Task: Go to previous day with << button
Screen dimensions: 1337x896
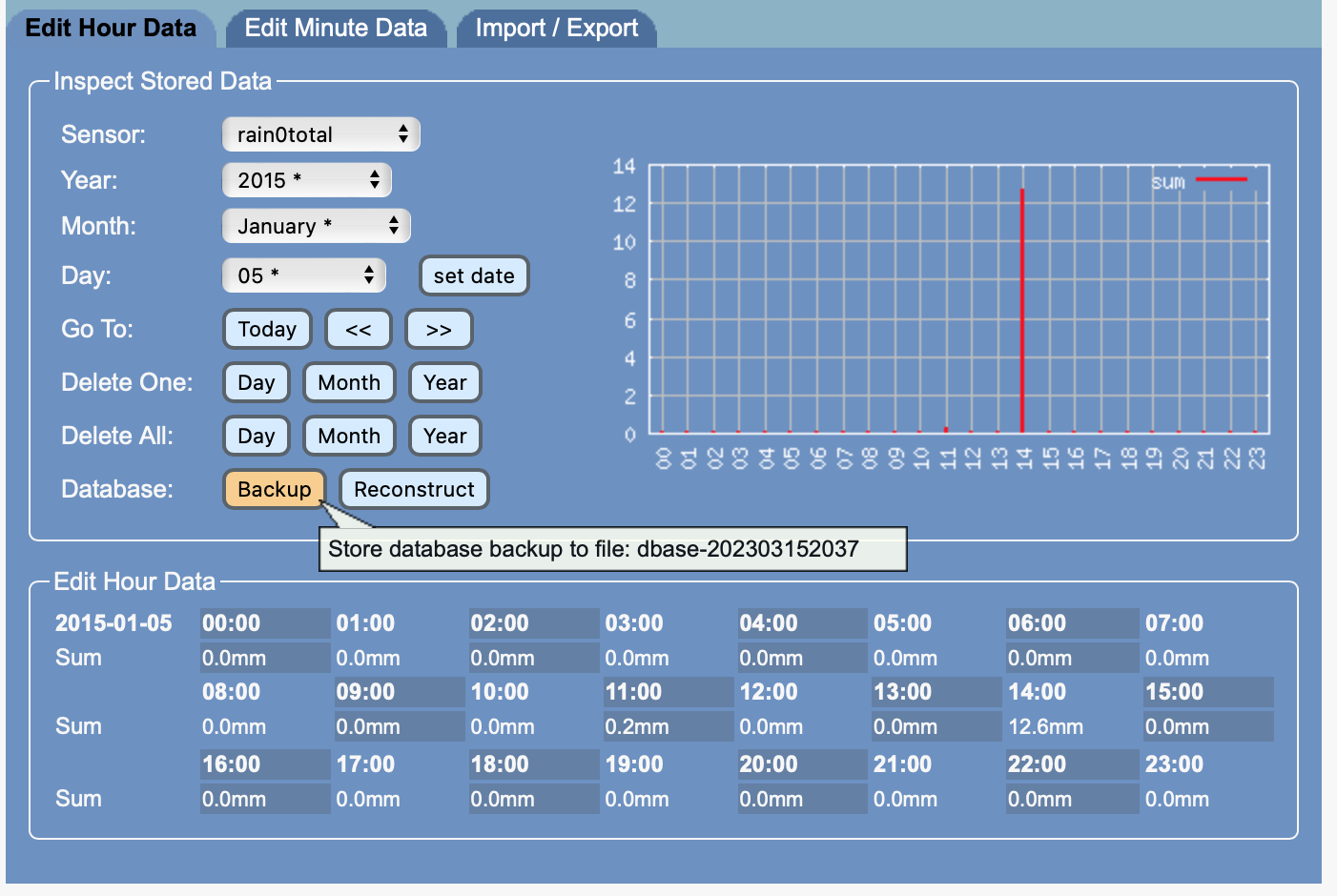Action: (x=358, y=329)
